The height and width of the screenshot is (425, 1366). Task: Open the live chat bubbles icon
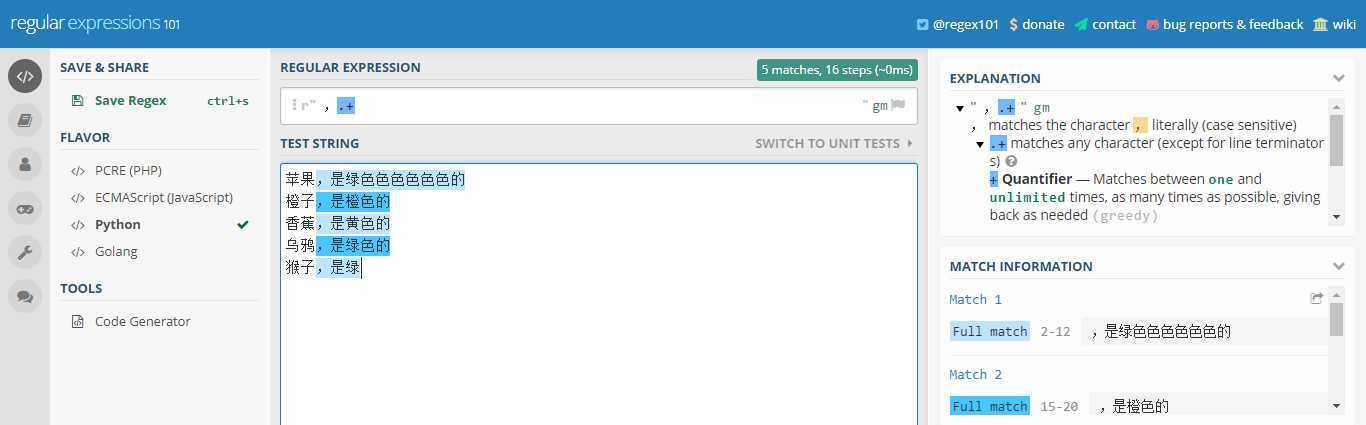[x=25, y=296]
